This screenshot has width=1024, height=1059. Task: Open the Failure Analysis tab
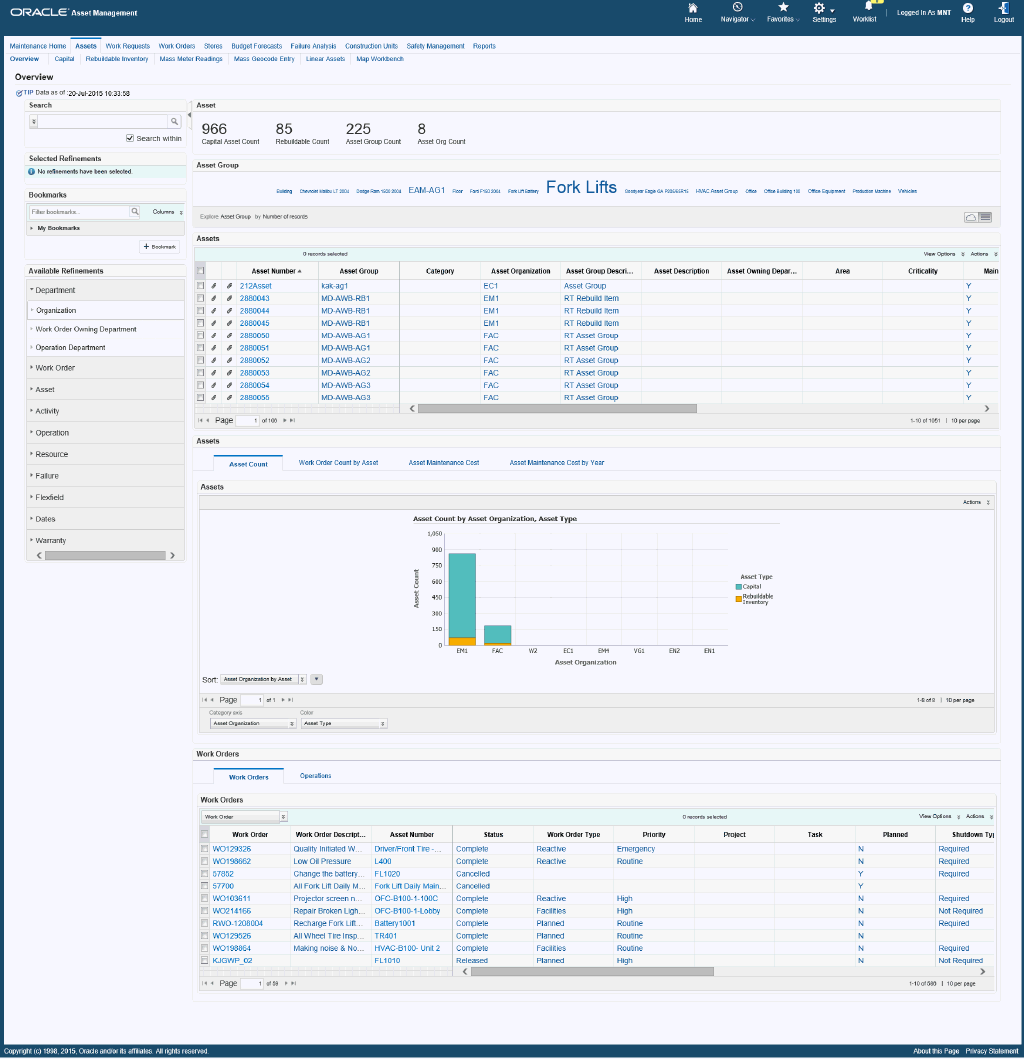point(313,46)
